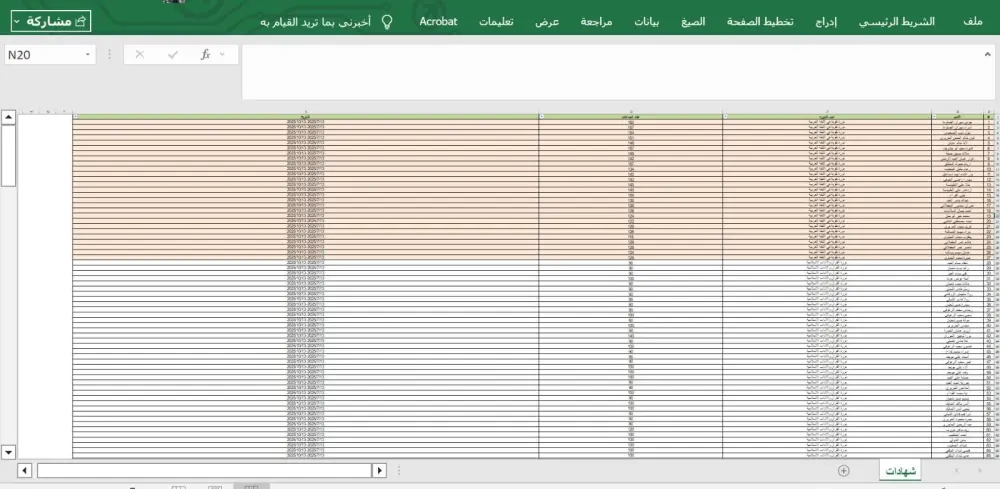This screenshot has width=1000, height=489.
Task: Open the مراجعة (Review) tab
Action: coord(596,22)
